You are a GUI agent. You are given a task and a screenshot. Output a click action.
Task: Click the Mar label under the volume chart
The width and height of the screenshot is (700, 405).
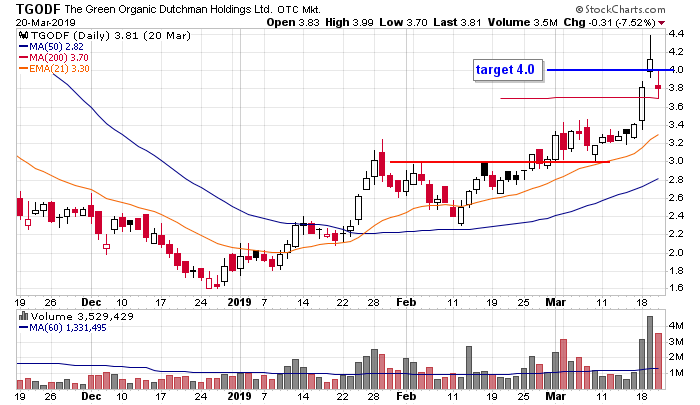(555, 396)
